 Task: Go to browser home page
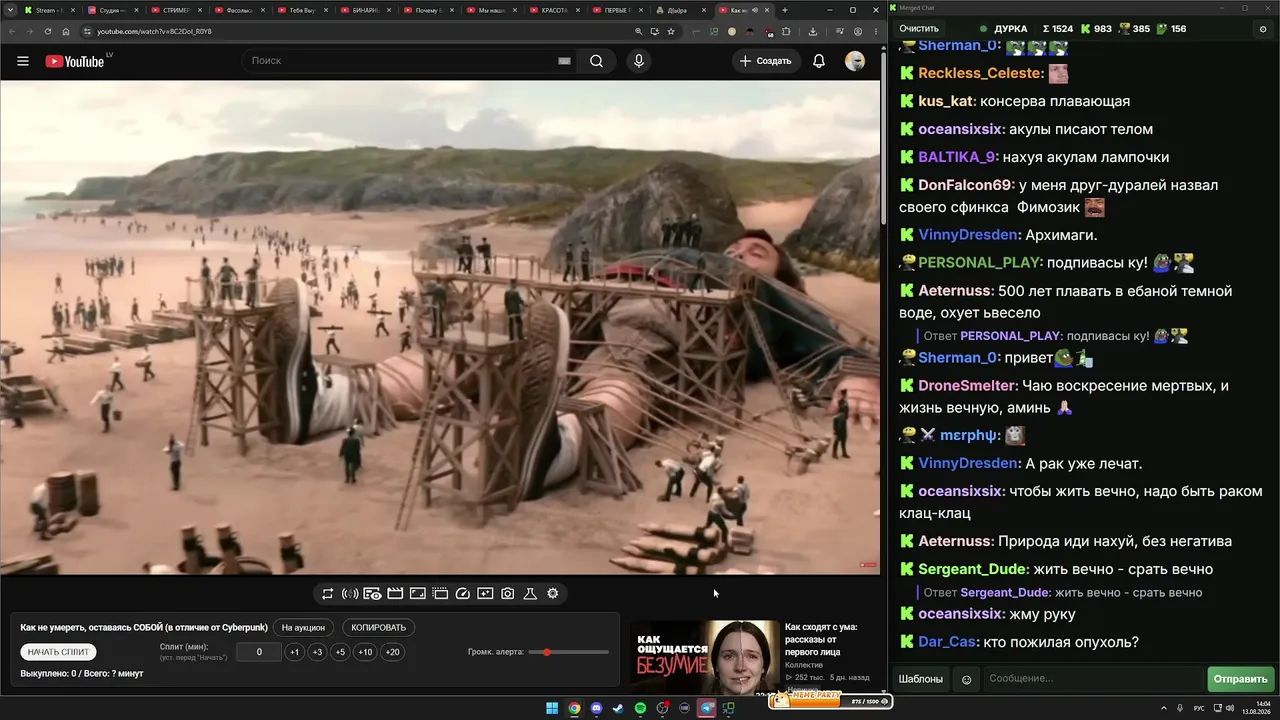point(66,31)
